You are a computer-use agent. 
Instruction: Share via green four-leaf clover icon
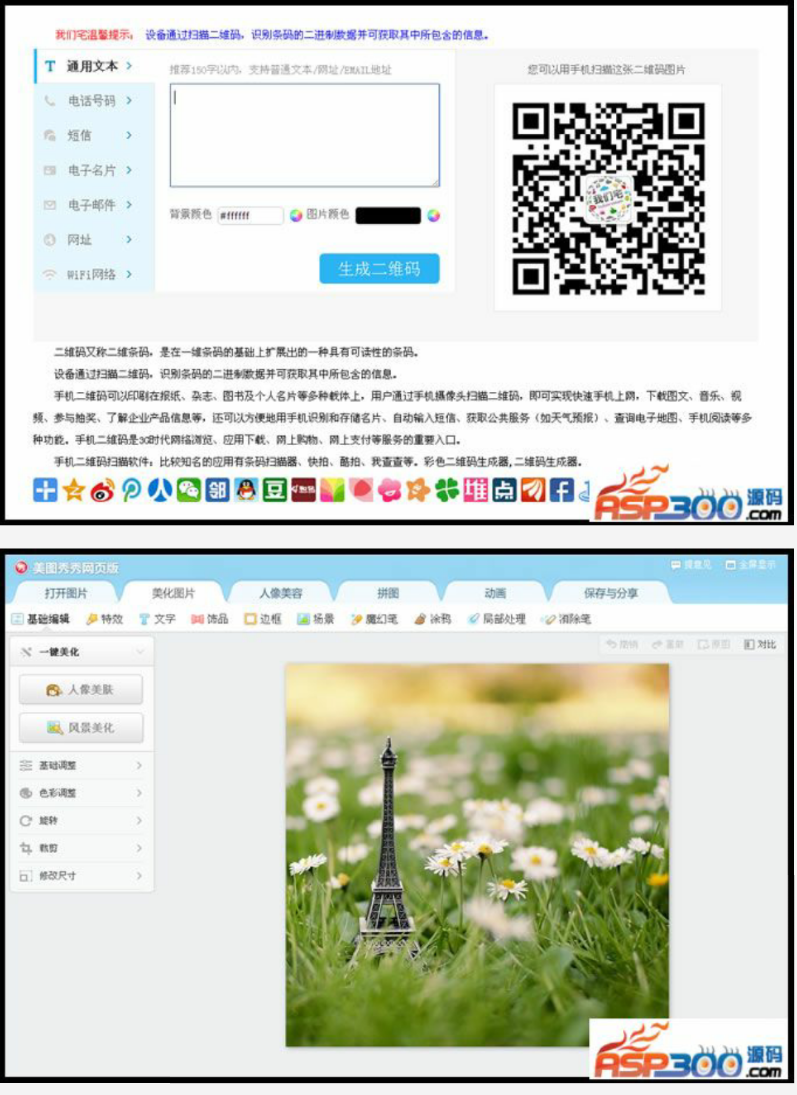[447, 490]
